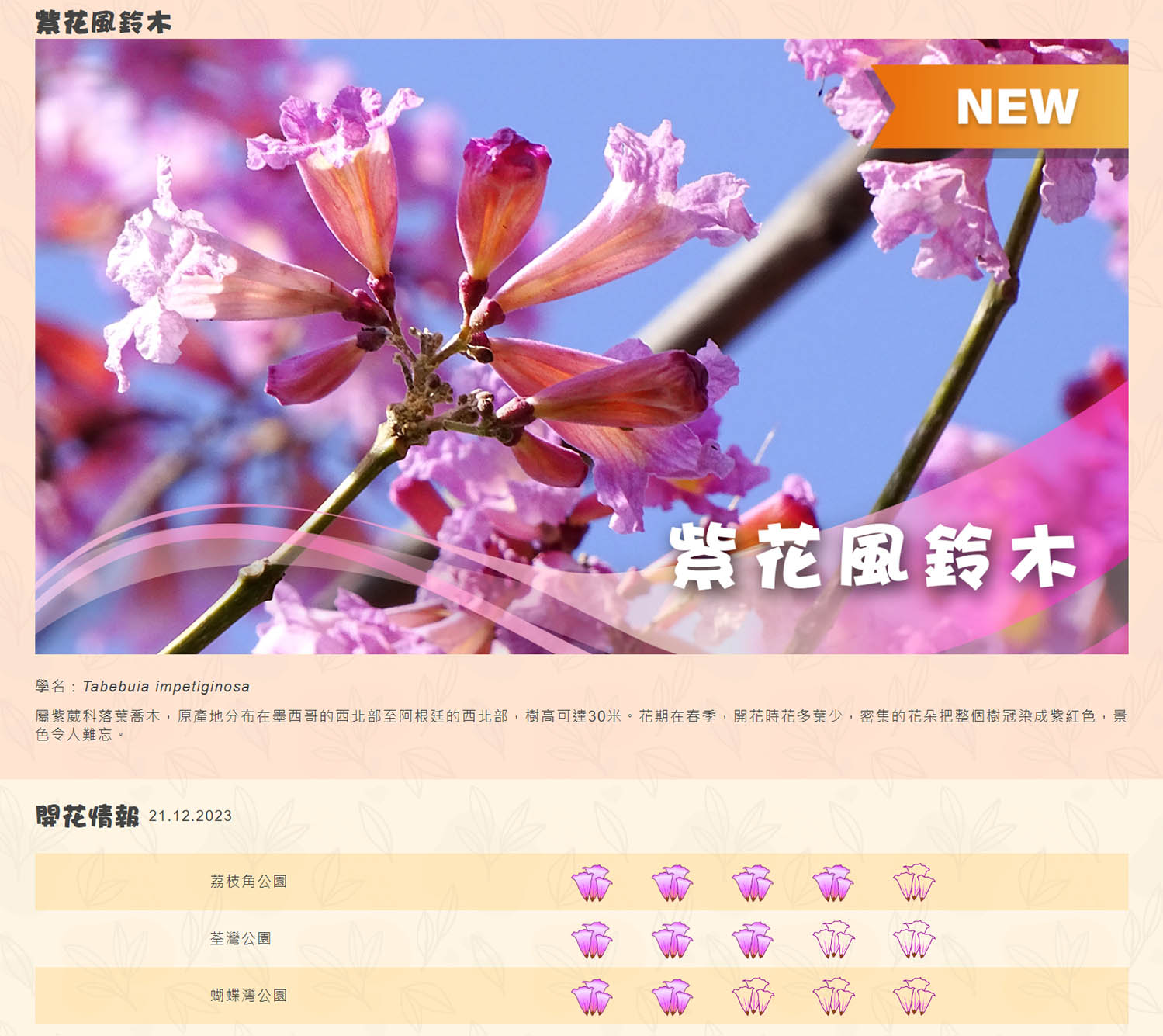Select third flower icon in 荃灣公園 row
Image resolution: width=1163 pixels, height=1036 pixels.
coord(753,940)
